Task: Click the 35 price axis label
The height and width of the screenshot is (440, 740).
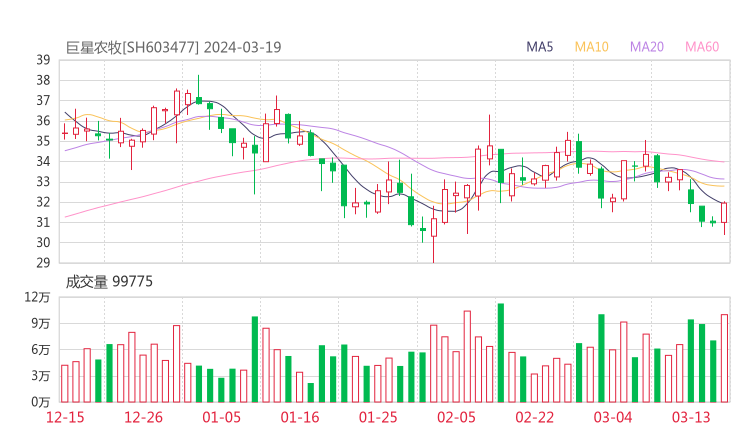Action: [43, 141]
